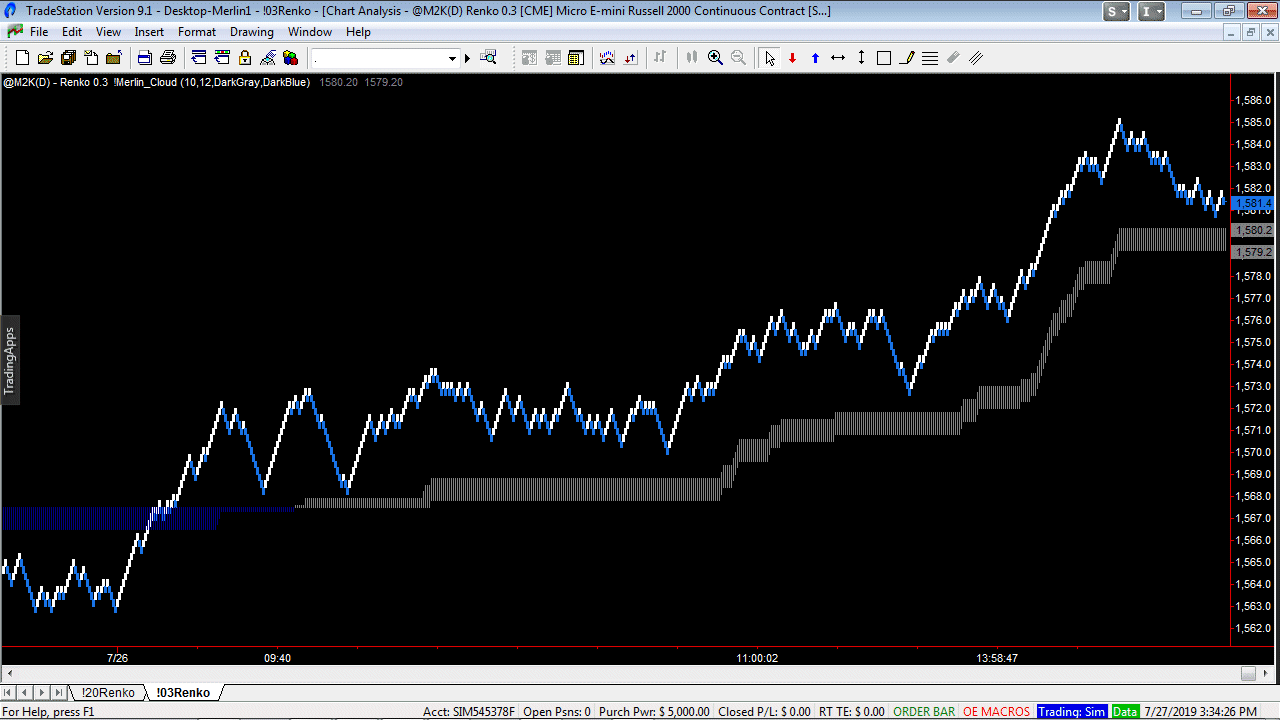This screenshot has width=1280, height=720.
Task: Select the trendline pencil tool
Action: tap(907, 58)
